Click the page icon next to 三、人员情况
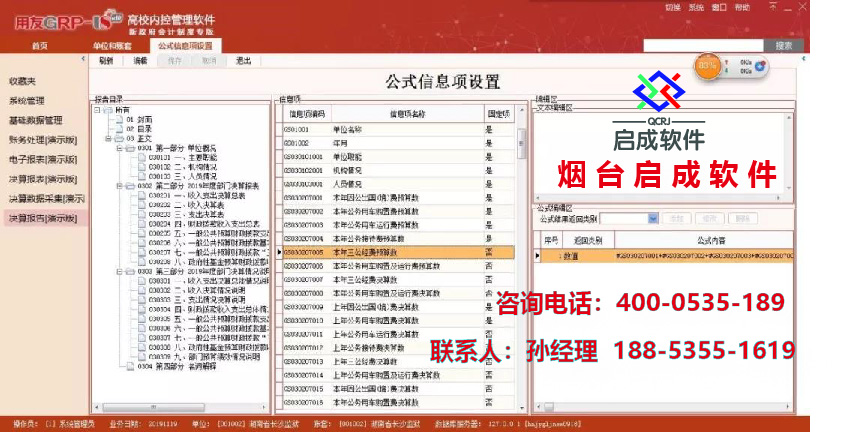Image resolution: width=842 pixels, height=432 pixels. coord(142,176)
